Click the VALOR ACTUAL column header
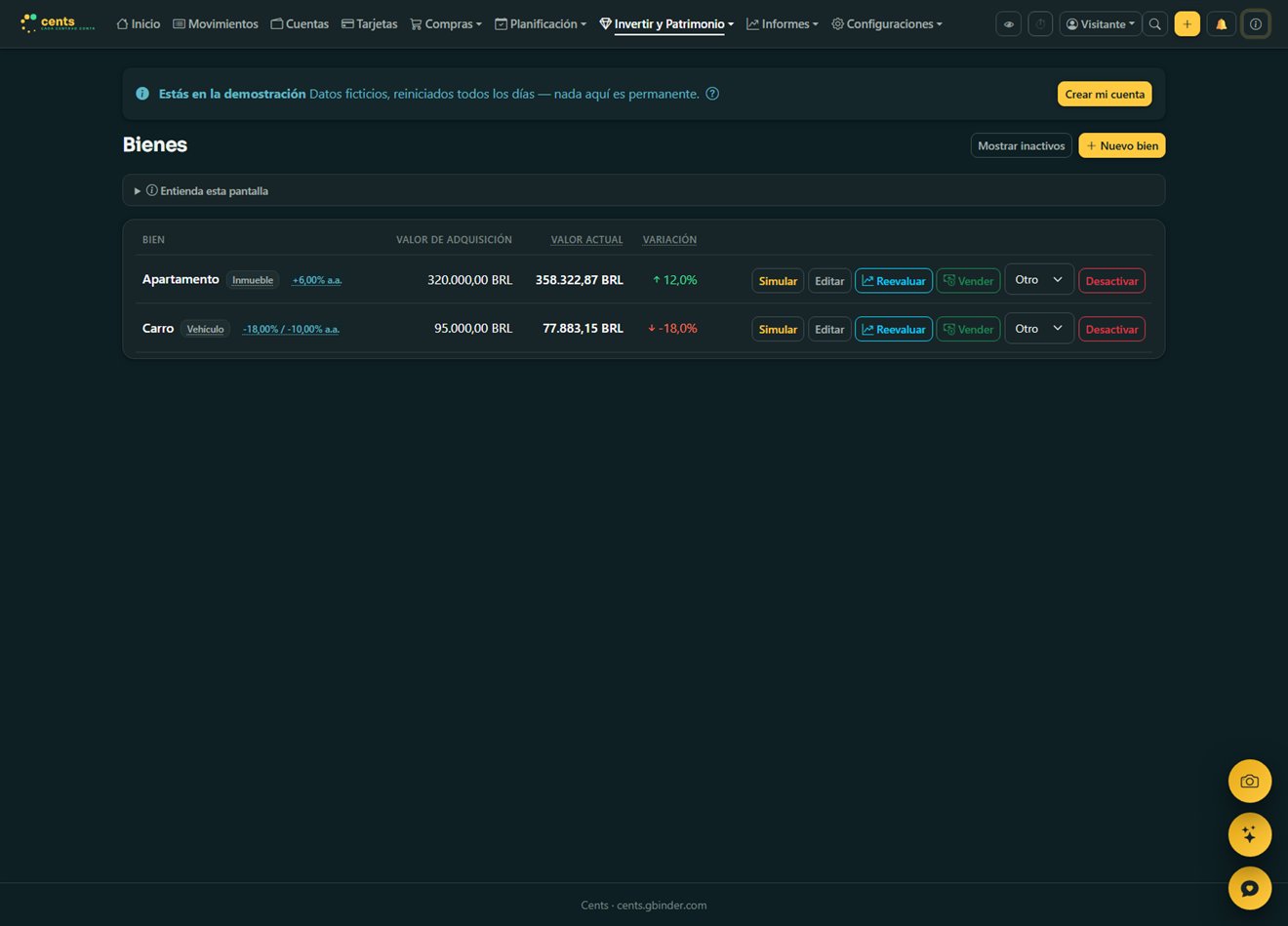Screen dimensions: 1288x926 point(586,239)
